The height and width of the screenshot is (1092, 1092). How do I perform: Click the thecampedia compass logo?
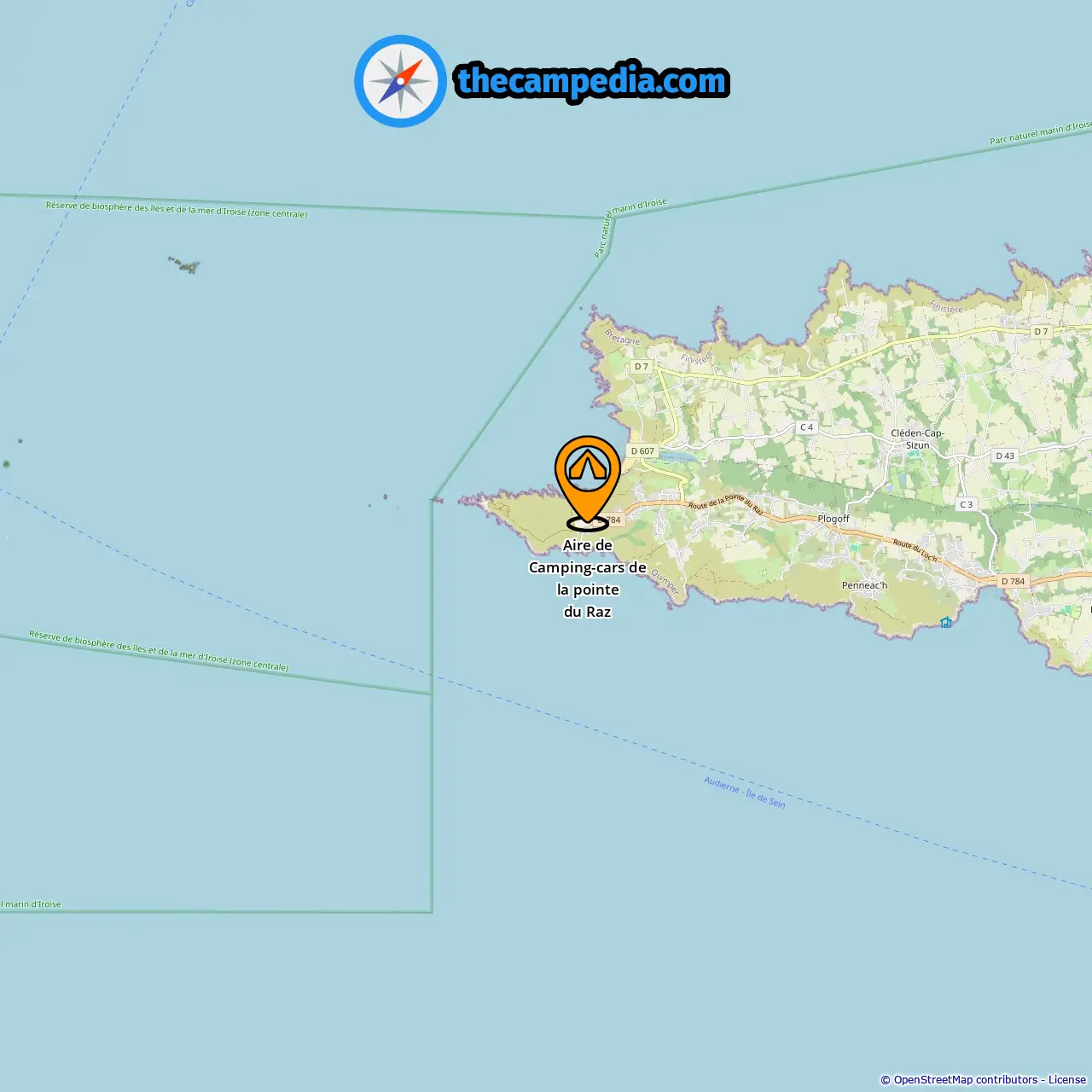(400, 81)
